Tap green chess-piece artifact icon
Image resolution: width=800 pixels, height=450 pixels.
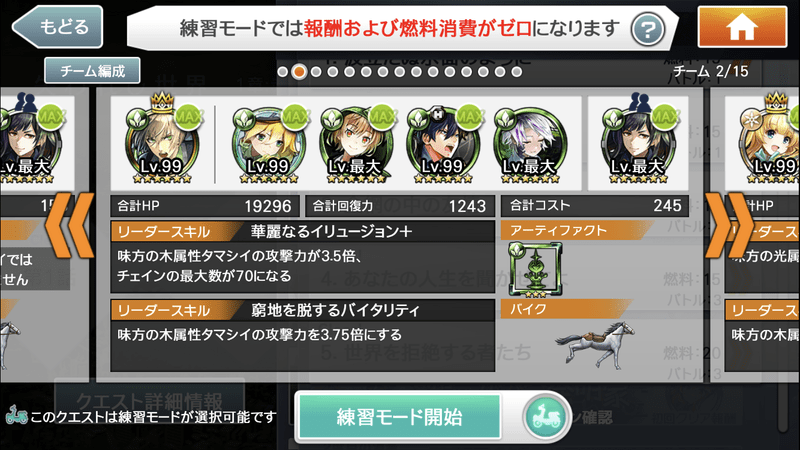click(x=535, y=270)
